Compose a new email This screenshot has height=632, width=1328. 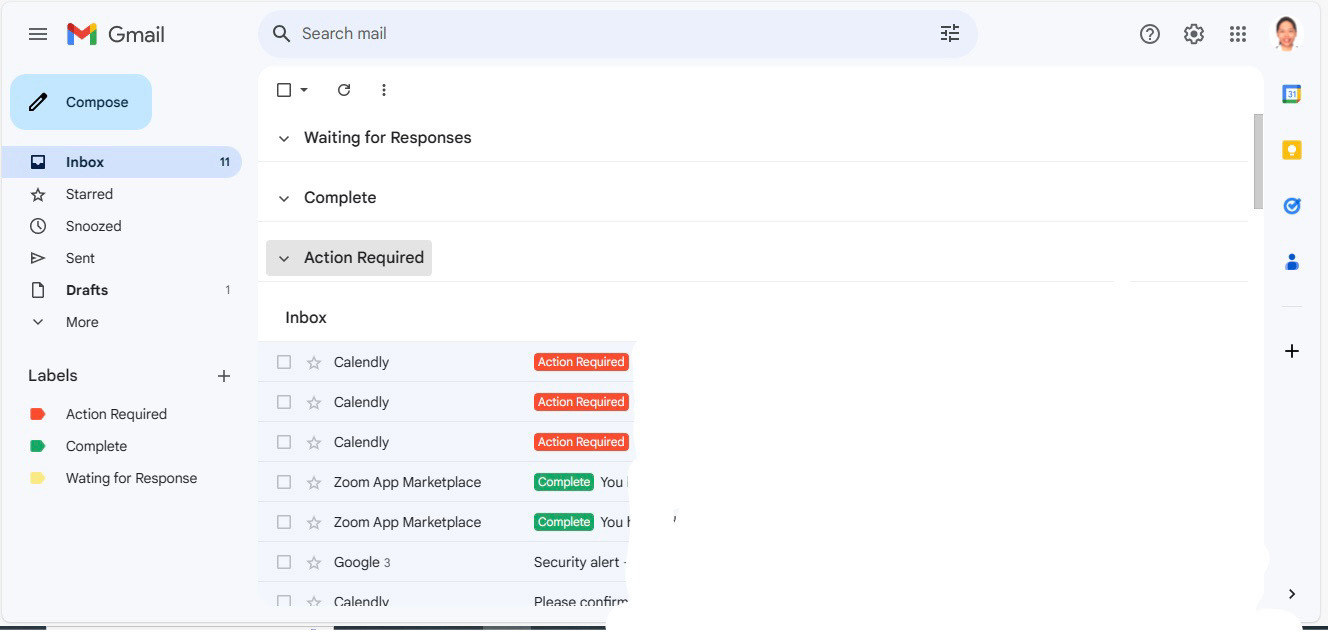click(81, 102)
